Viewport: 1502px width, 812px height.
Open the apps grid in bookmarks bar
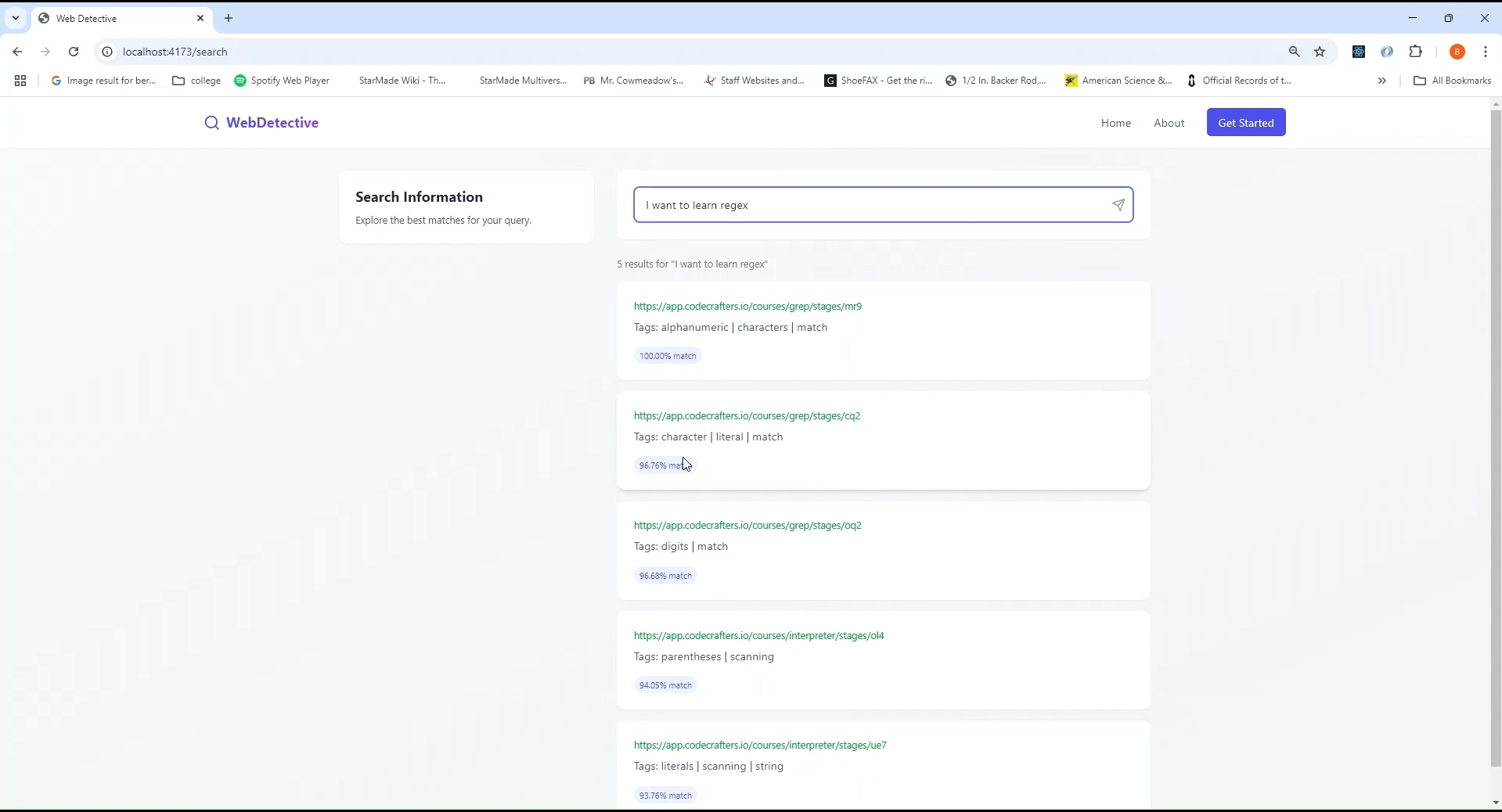[x=20, y=81]
